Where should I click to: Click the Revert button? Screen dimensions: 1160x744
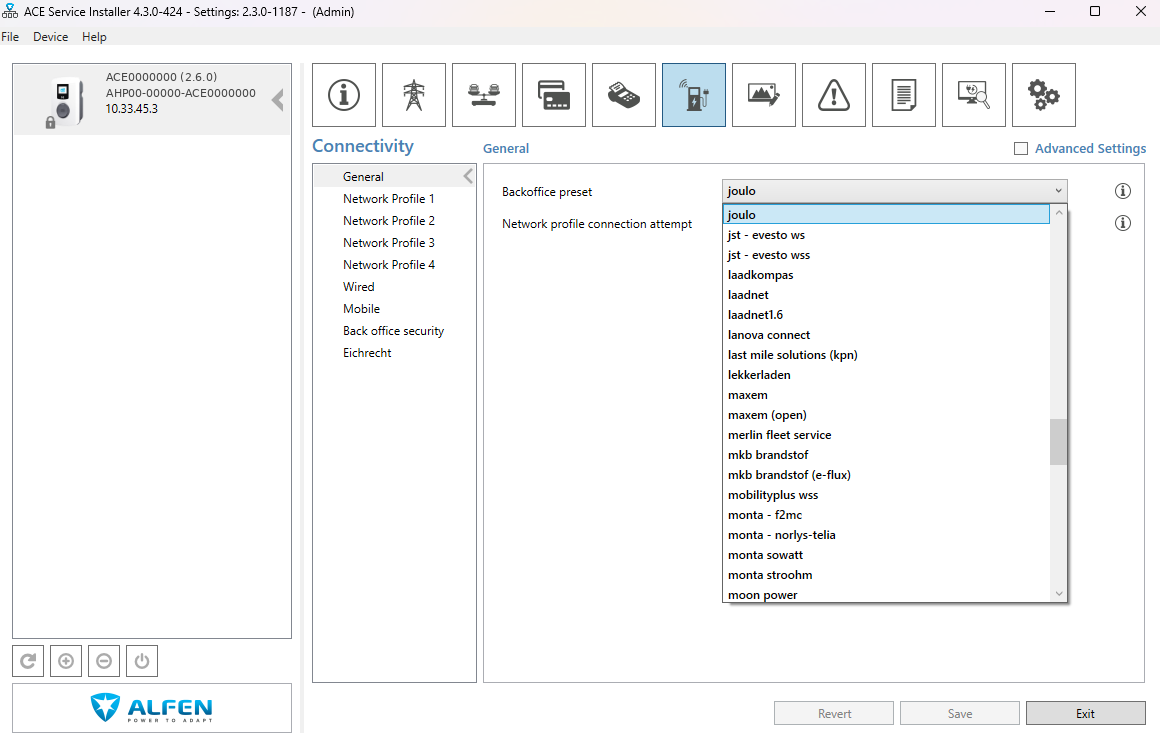click(x=834, y=714)
